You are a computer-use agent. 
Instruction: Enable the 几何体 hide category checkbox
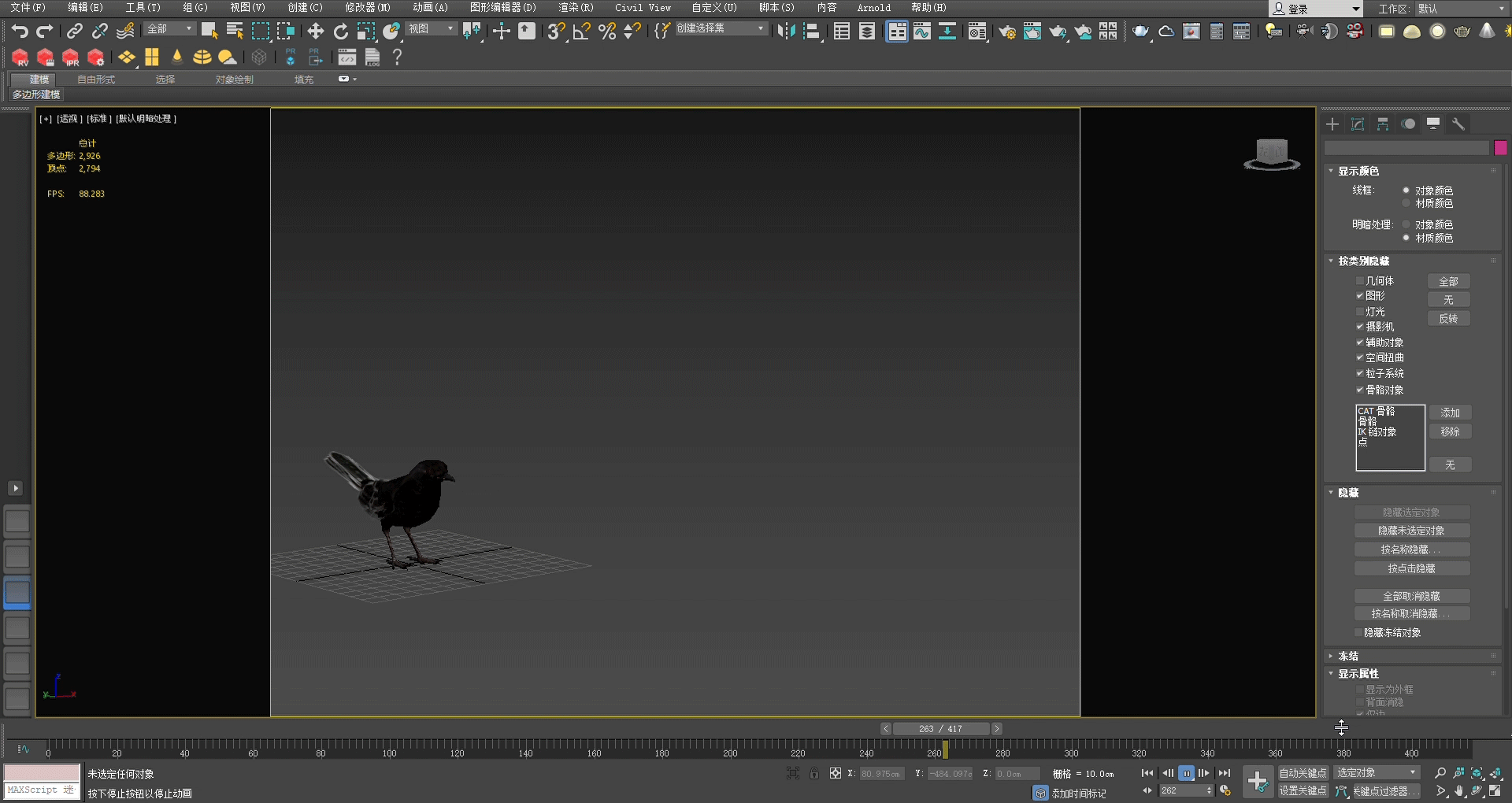tap(1359, 281)
